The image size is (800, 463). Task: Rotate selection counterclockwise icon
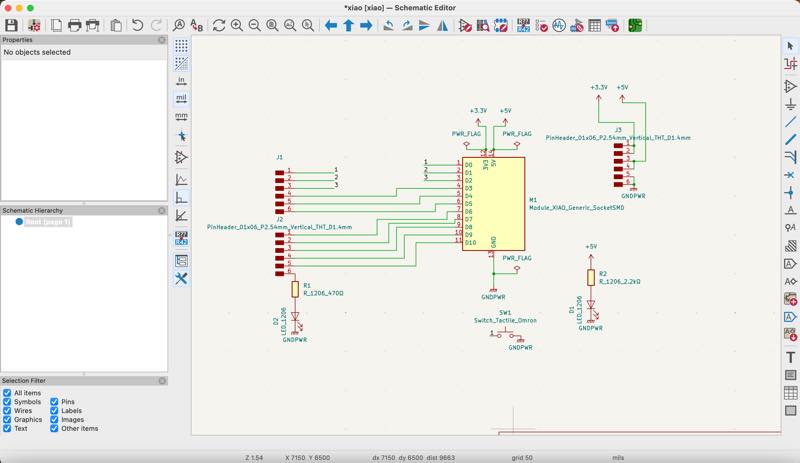tap(389, 25)
